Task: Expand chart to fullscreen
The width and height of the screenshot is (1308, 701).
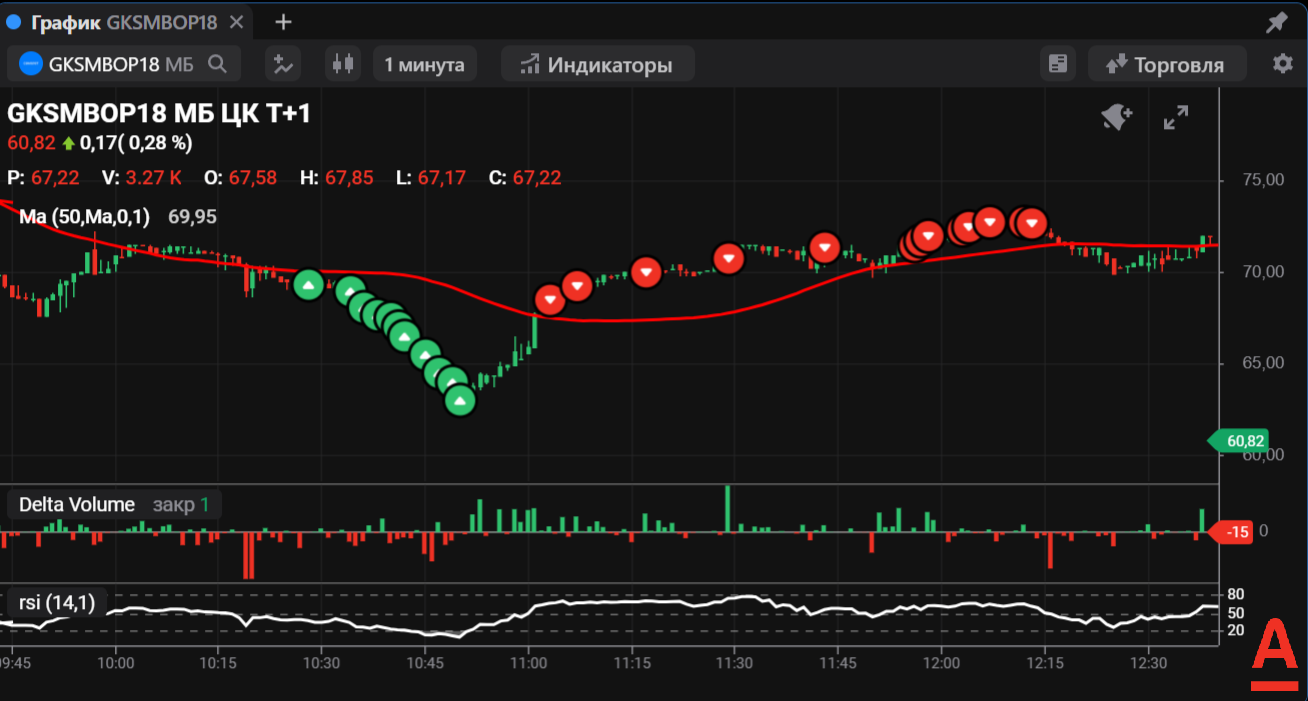Action: 1176,118
